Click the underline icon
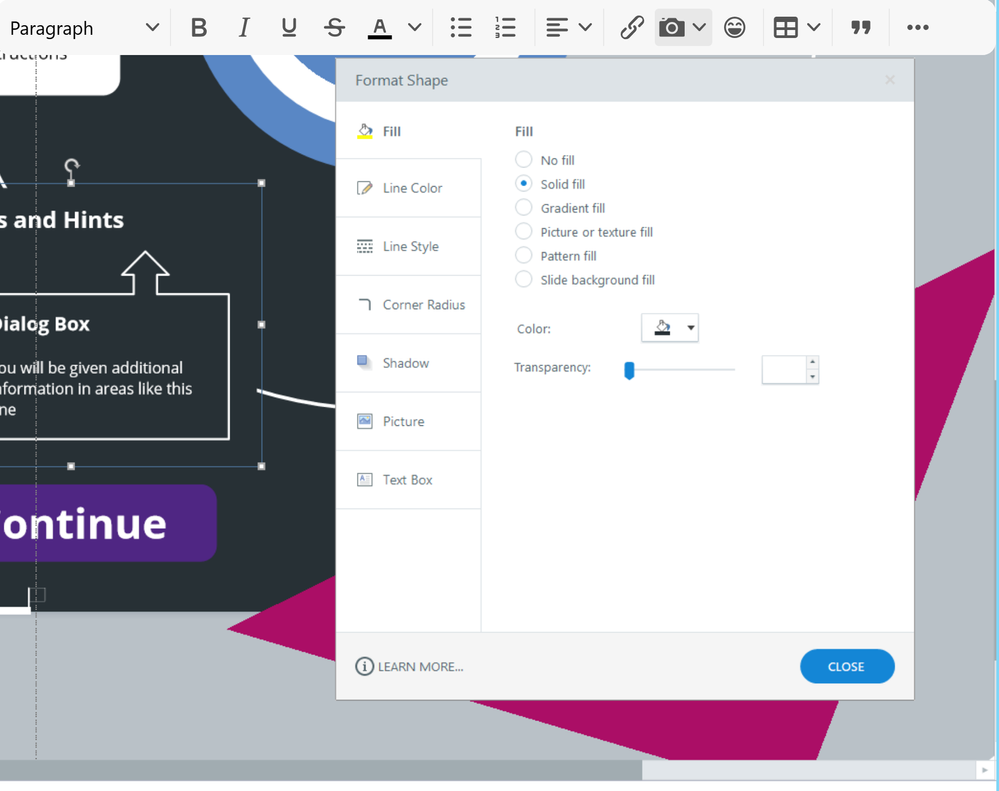This screenshot has width=999, height=791. [x=289, y=28]
